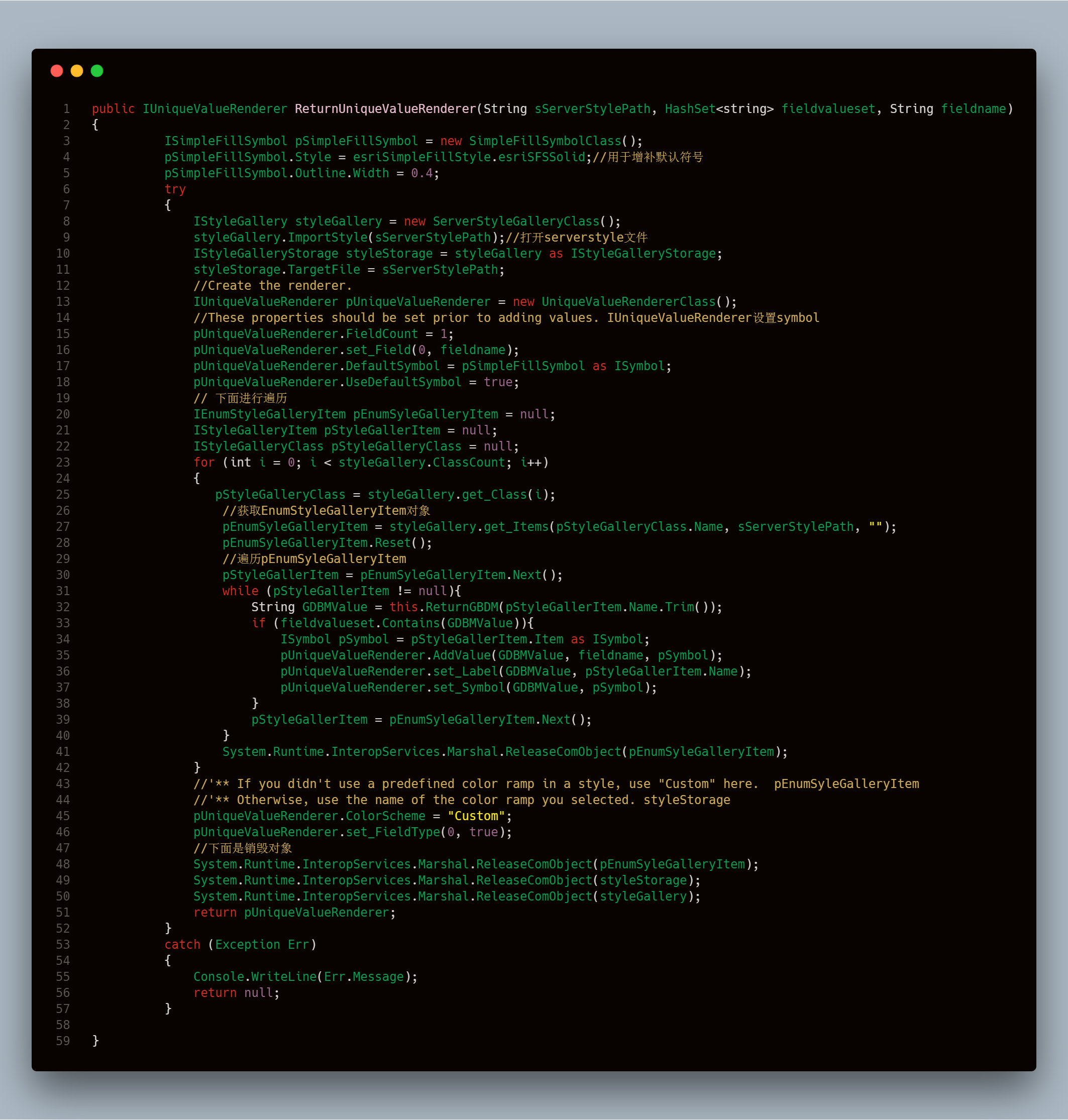Click the ReturnUniqueValueRenderer method name

385,108
